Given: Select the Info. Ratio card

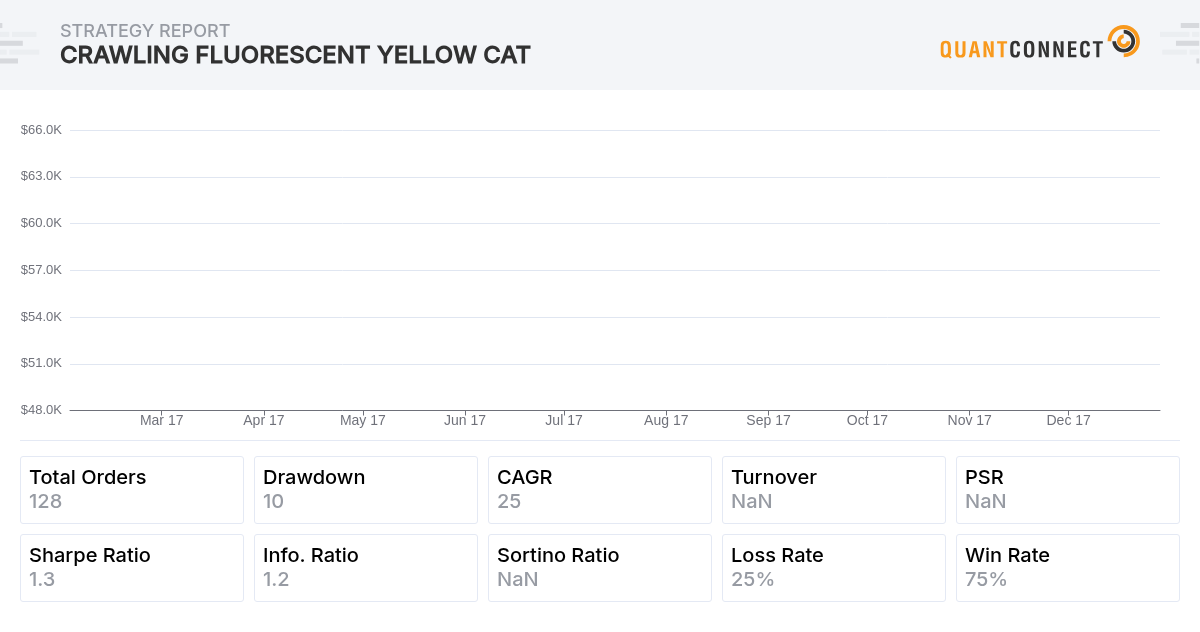Looking at the screenshot, I should [x=366, y=568].
